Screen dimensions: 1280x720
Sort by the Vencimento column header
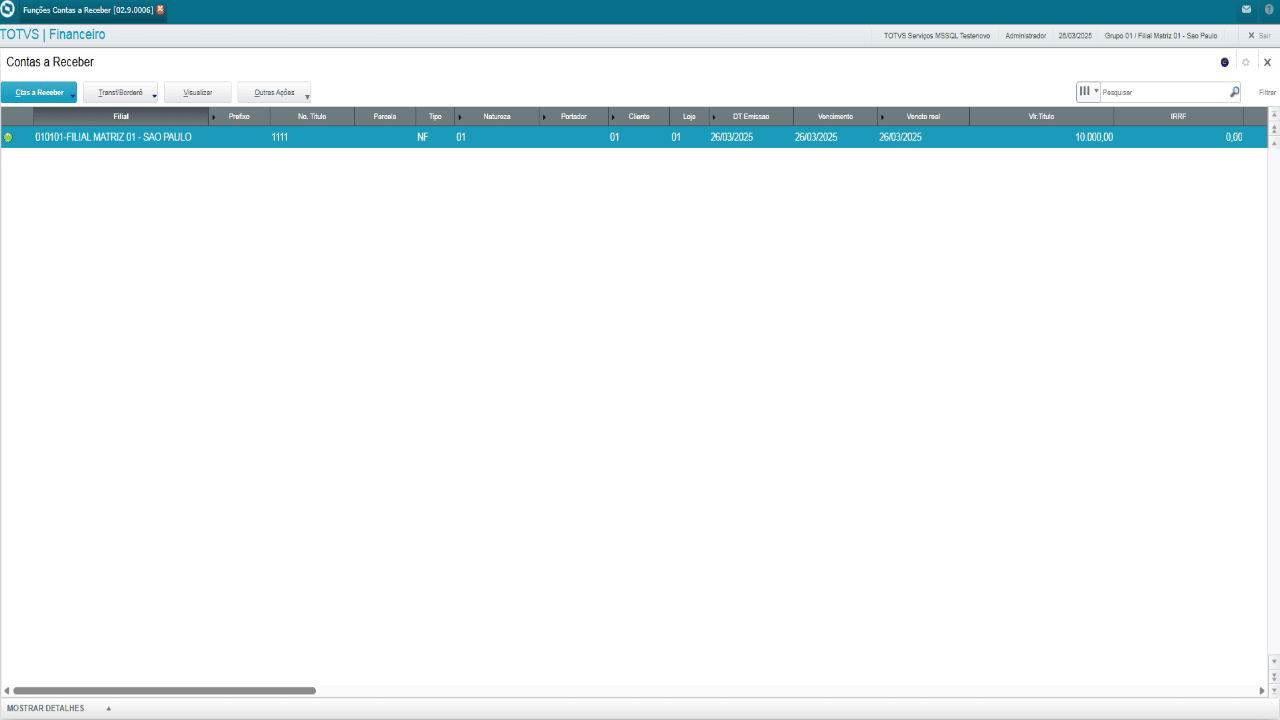click(x=836, y=116)
